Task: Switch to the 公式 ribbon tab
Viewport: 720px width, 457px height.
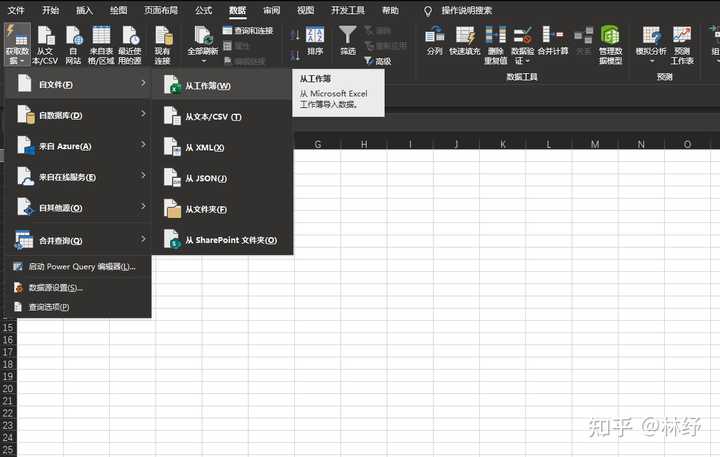Action: (x=203, y=10)
